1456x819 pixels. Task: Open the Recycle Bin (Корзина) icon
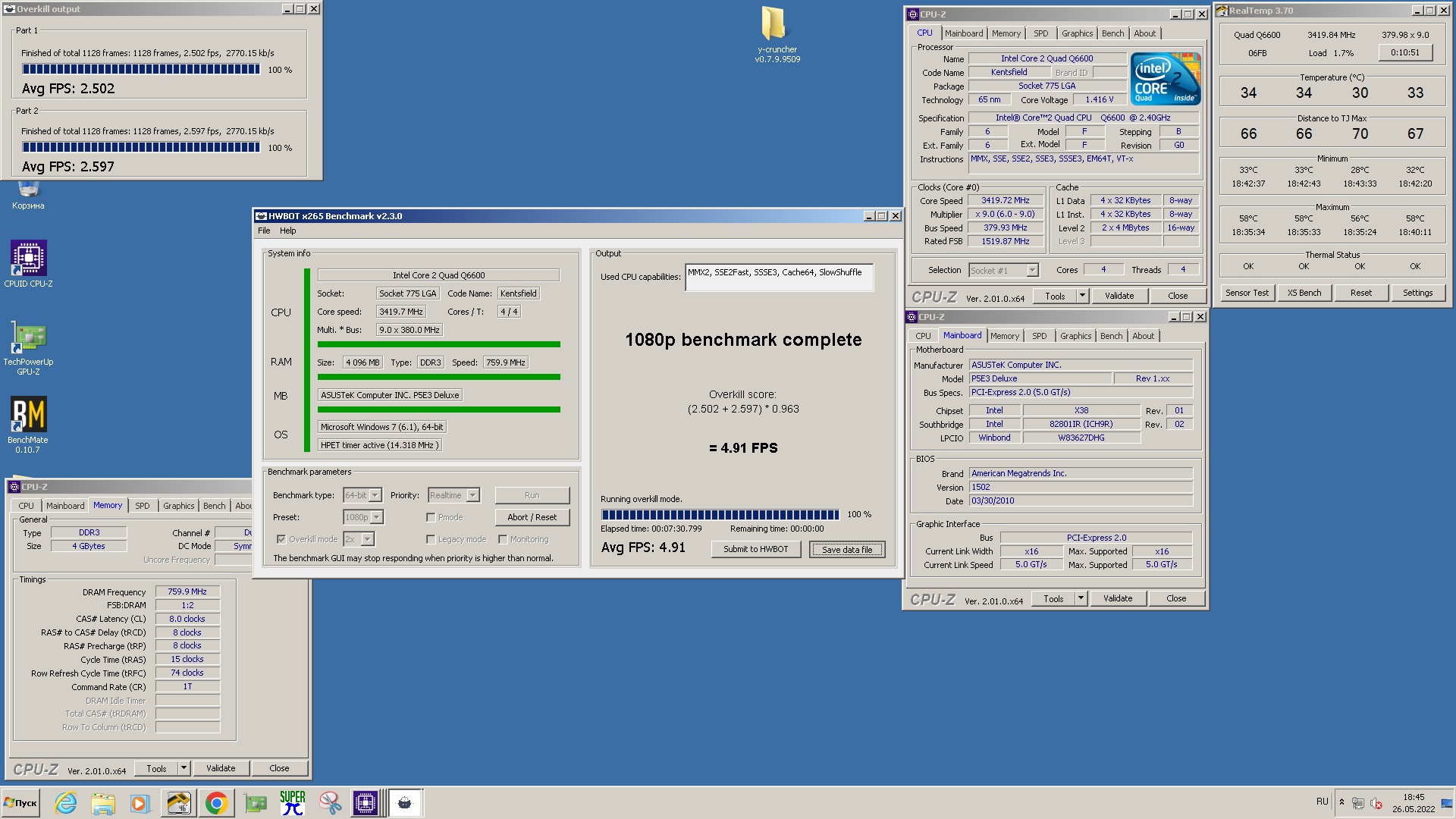(28, 195)
